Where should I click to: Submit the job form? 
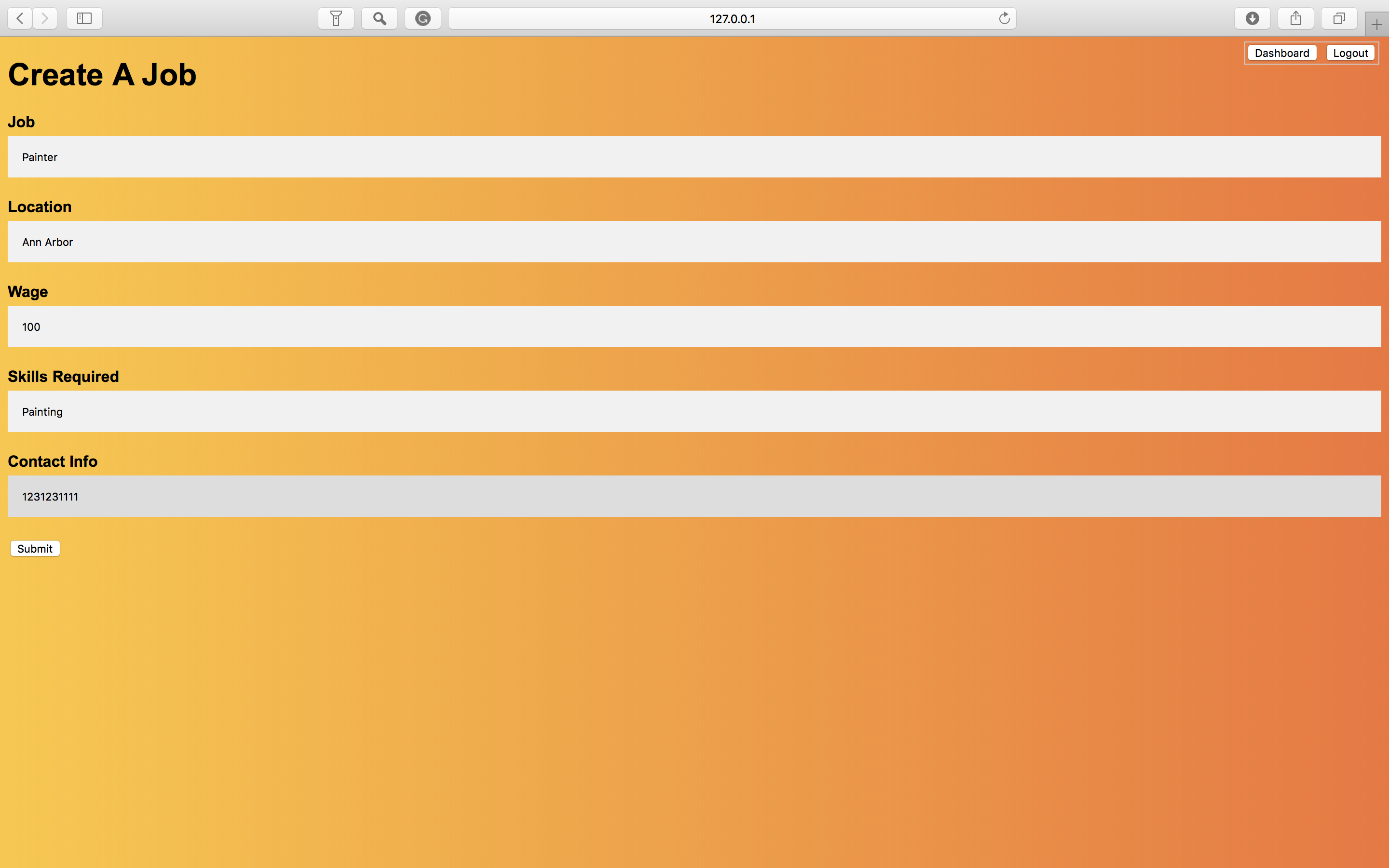(35, 548)
